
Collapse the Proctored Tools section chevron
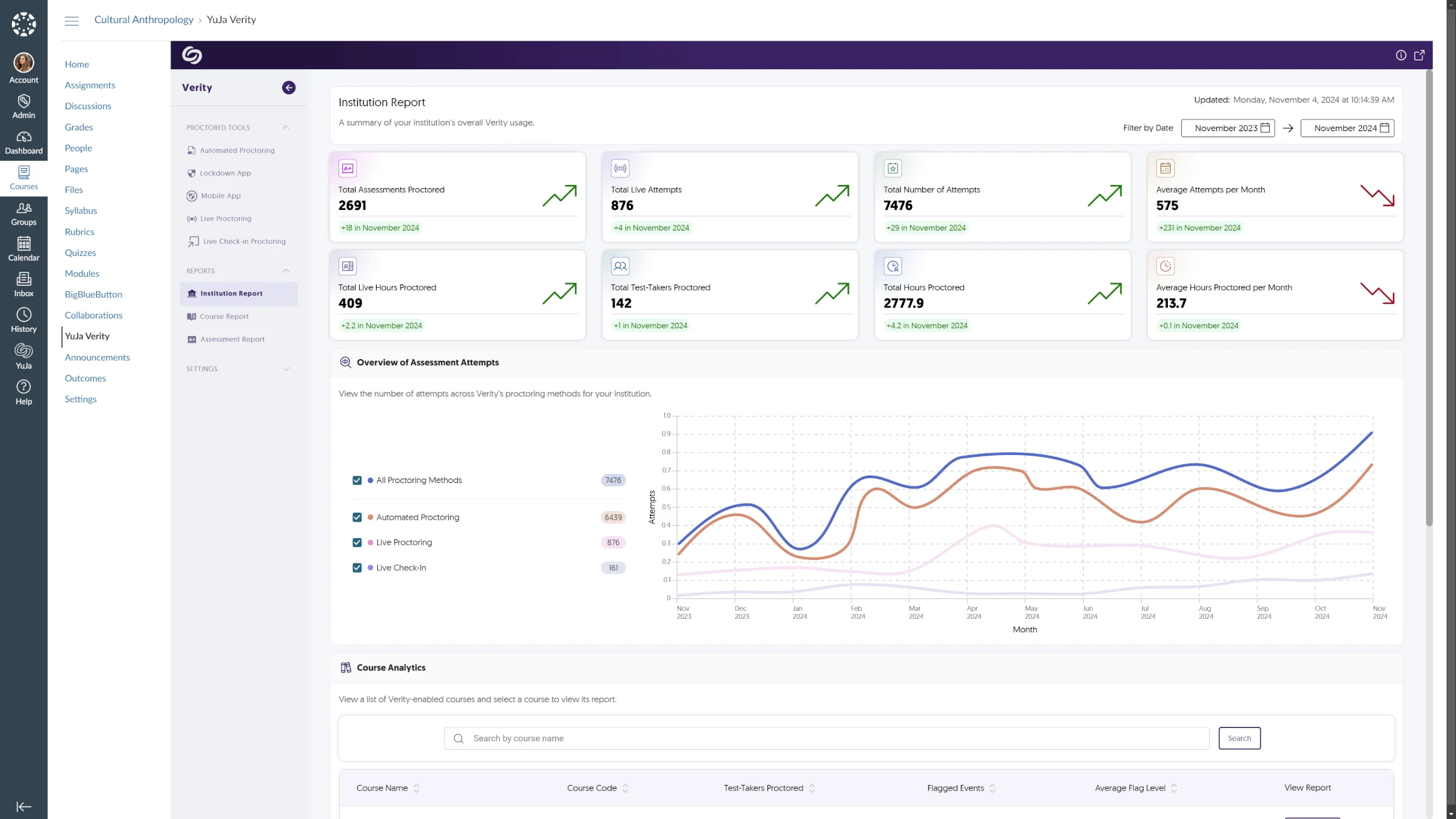pyautogui.click(x=286, y=127)
